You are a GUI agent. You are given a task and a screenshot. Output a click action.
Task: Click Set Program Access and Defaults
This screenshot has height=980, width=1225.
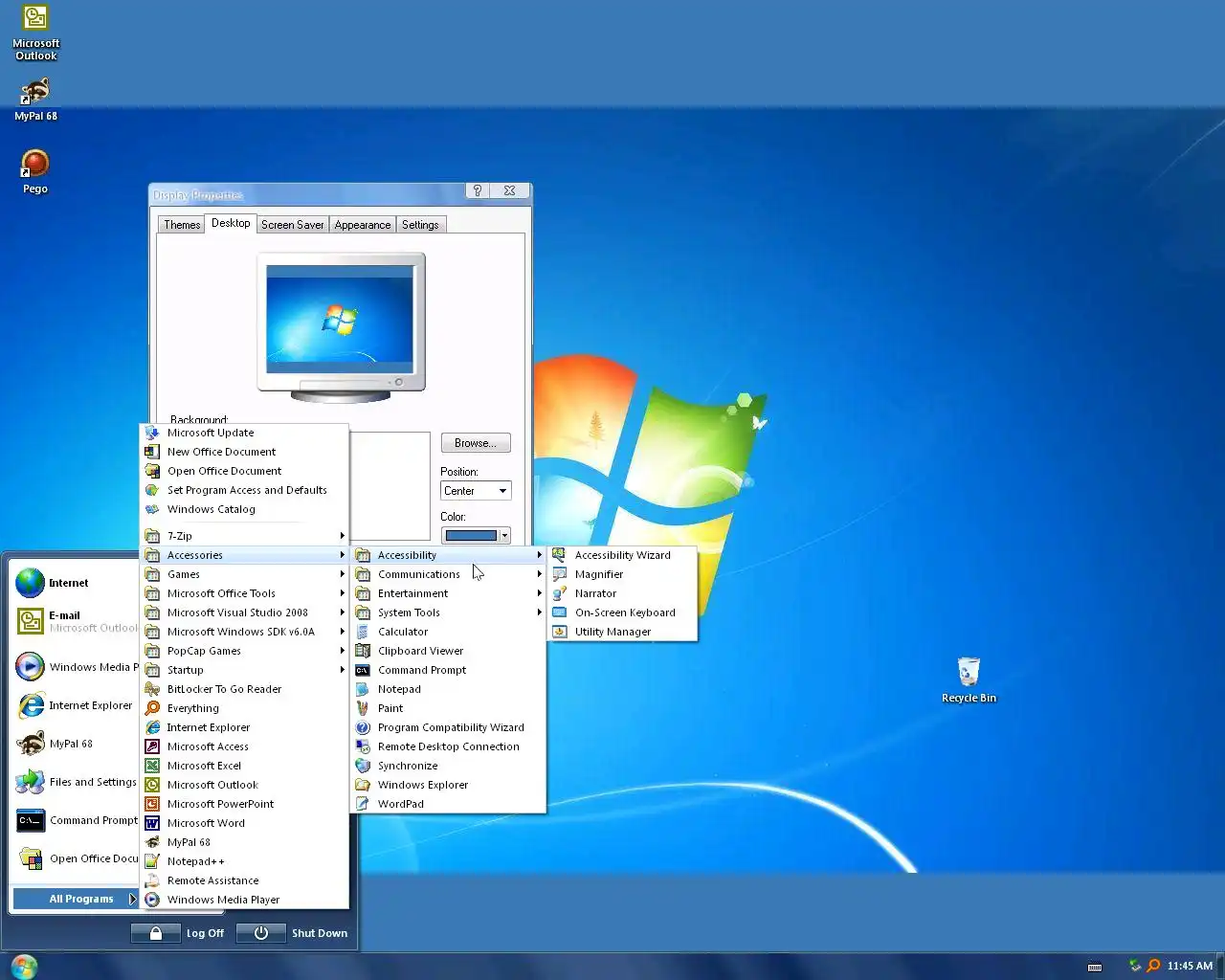coord(244,490)
